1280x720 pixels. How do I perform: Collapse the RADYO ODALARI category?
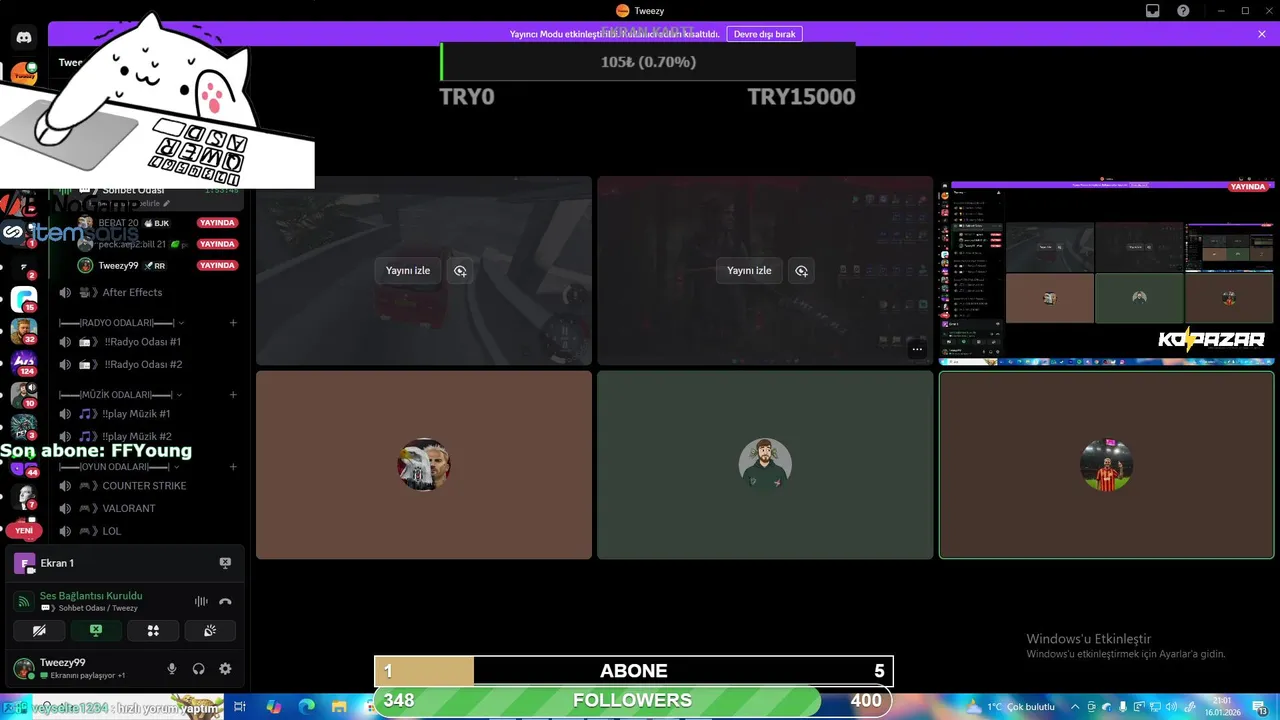[x=120, y=323]
